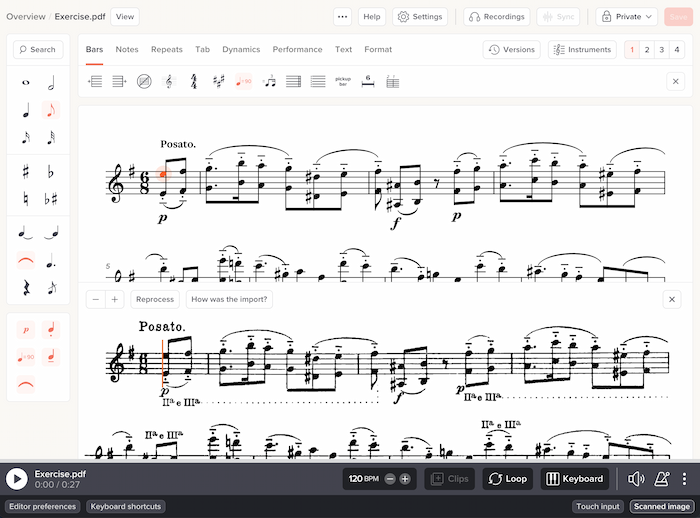Switch to the Notes tab
The width and height of the screenshot is (700, 518).
(x=127, y=50)
